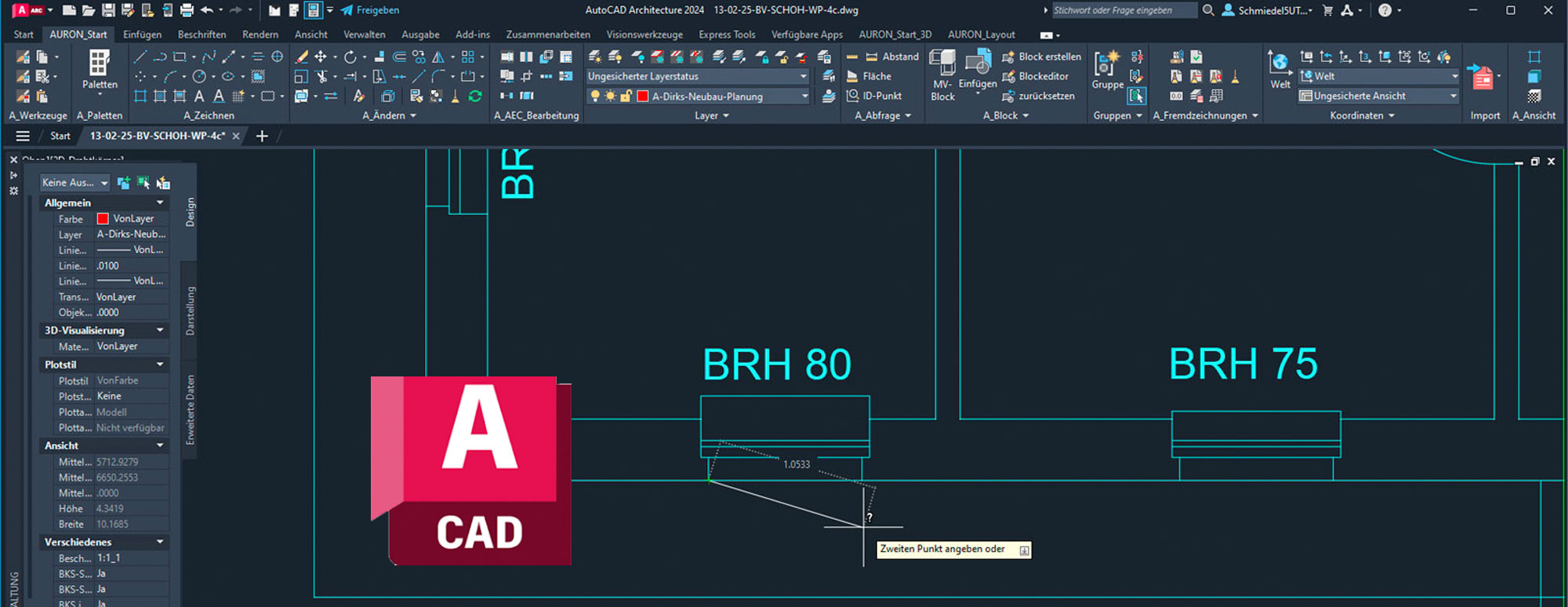Click the red Farbe VonLayer swatch
Image resolution: width=1568 pixels, height=607 pixels.
pyautogui.click(x=103, y=219)
